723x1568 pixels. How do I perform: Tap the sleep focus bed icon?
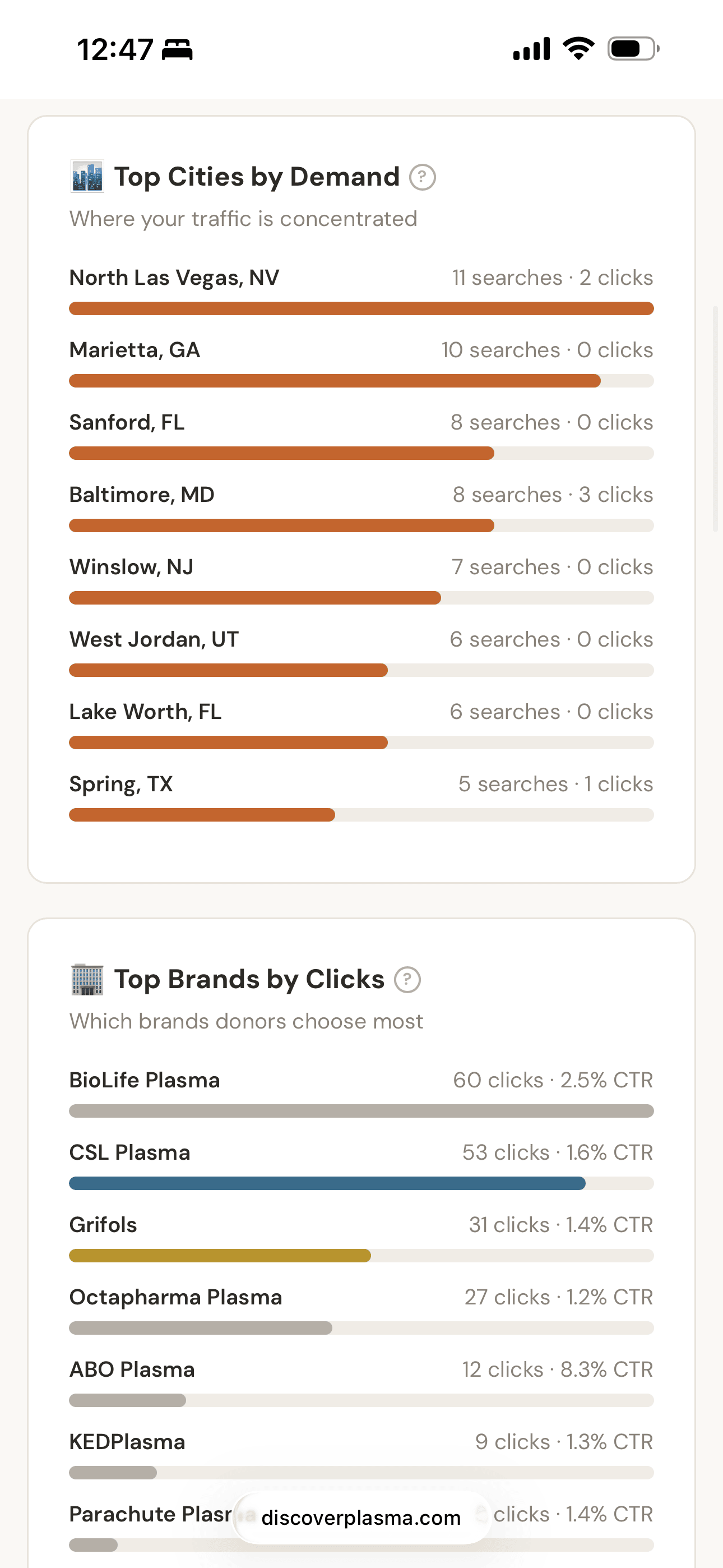[177, 49]
